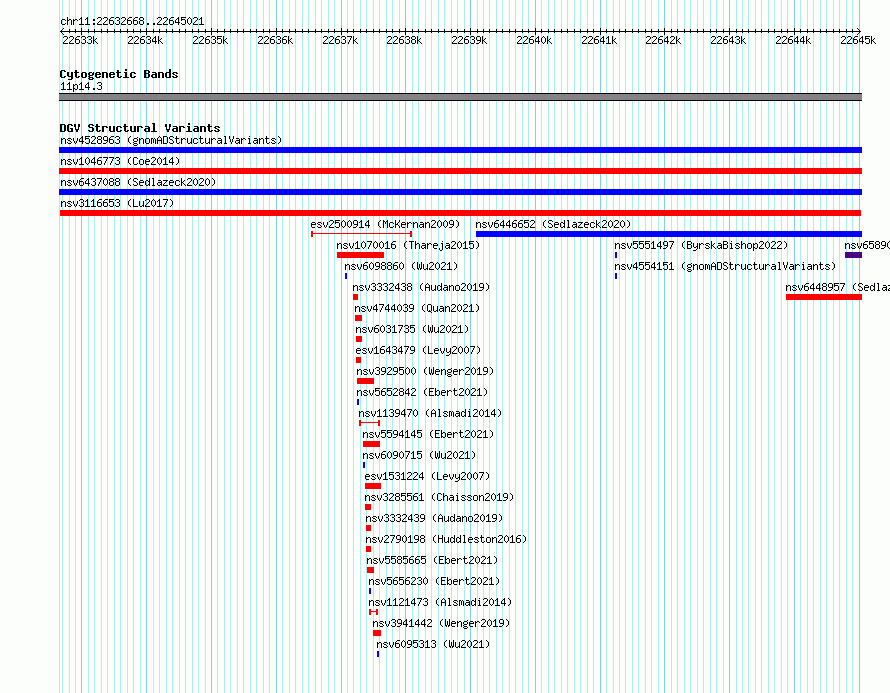Screen dimensions: 890x693
Task: Open the nsv6448957 label
Action: pyautogui.click(x=838, y=287)
